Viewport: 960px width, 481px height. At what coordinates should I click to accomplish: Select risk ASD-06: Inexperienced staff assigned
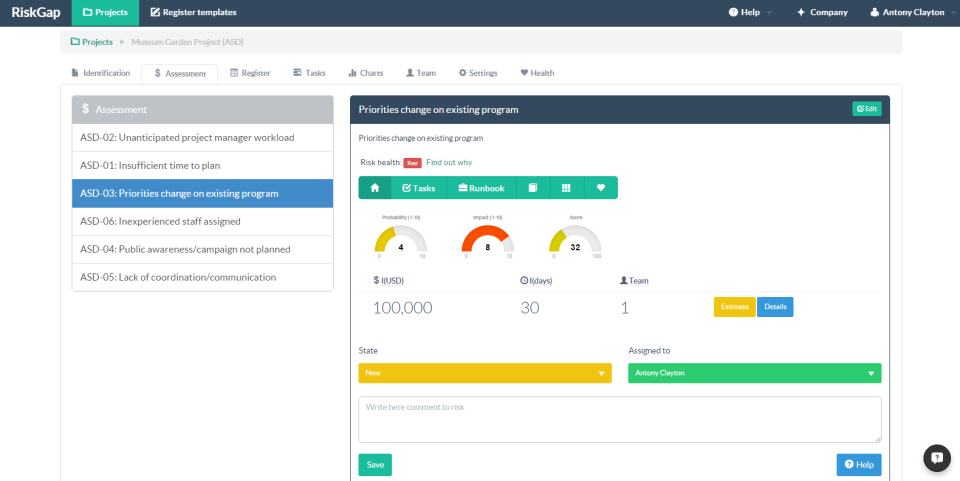click(x=202, y=221)
